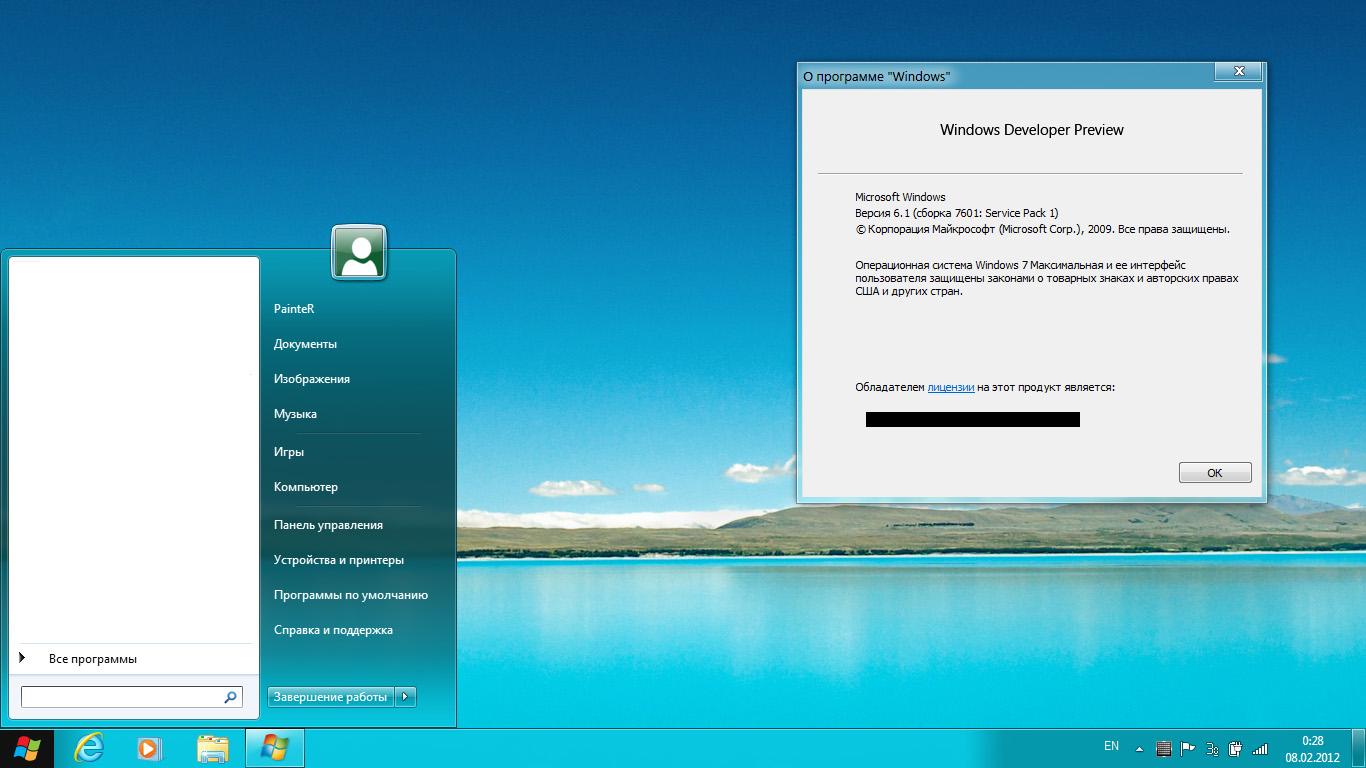The image size is (1366, 768).
Task: Open Программы по умолчанию
Action: 351,595
